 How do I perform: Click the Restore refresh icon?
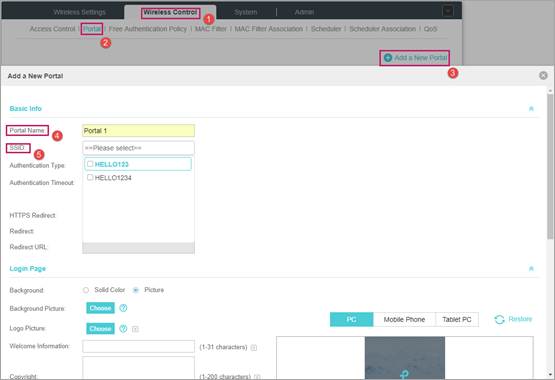(499, 319)
